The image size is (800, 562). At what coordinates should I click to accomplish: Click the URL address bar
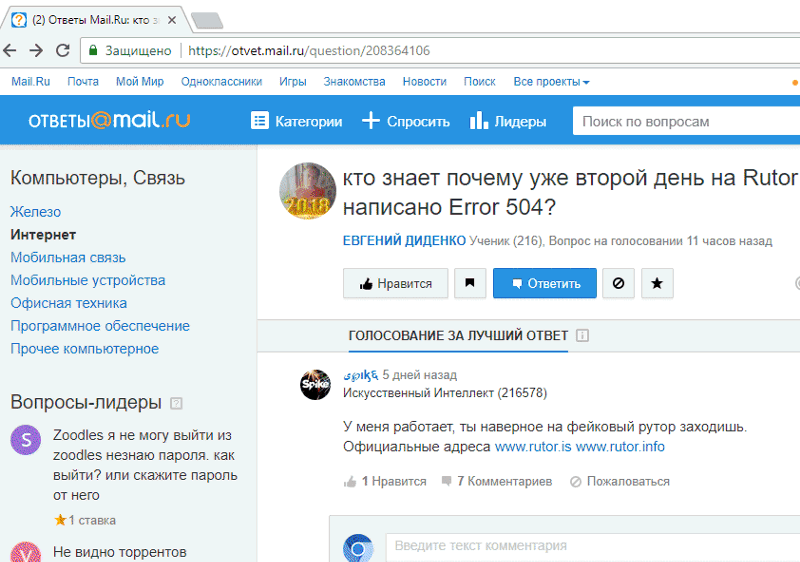tap(440, 50)
